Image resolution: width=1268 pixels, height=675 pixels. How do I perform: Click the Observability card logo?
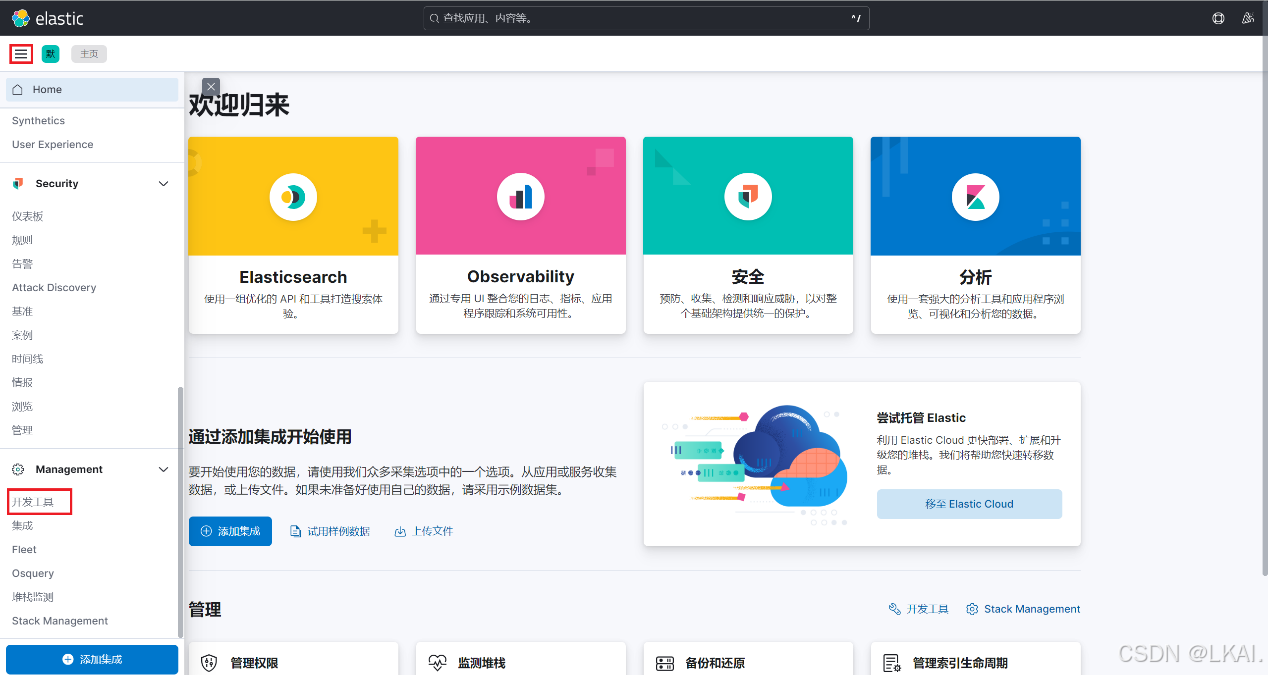tap(521, 197)
